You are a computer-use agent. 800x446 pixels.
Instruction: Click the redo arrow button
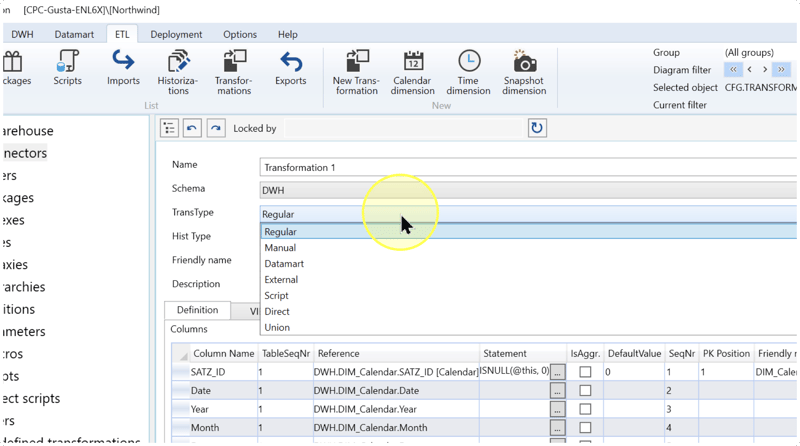(x=216, y=128)
